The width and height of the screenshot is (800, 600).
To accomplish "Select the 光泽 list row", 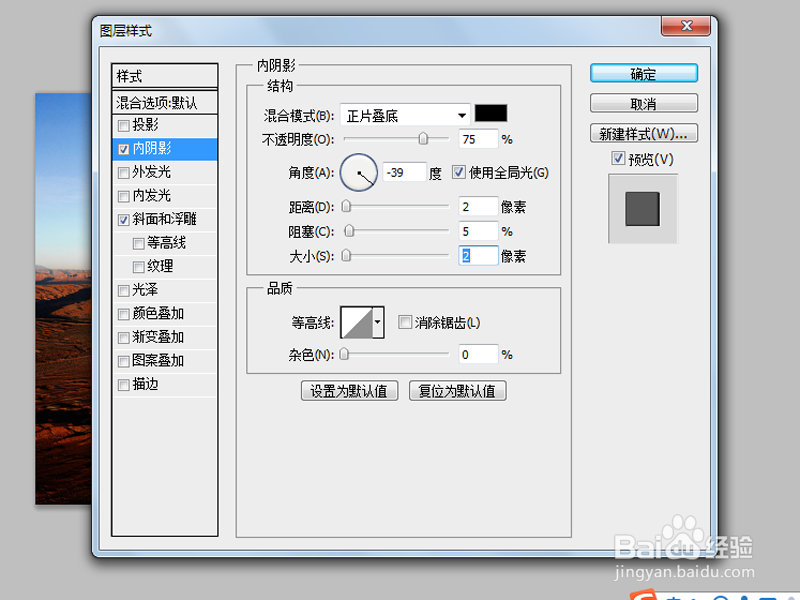I will [x=164, y=290].
